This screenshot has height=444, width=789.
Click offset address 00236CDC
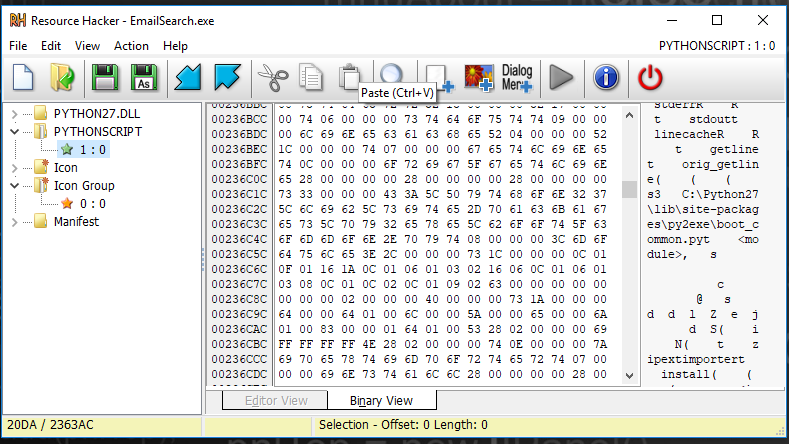click(239, 374)
